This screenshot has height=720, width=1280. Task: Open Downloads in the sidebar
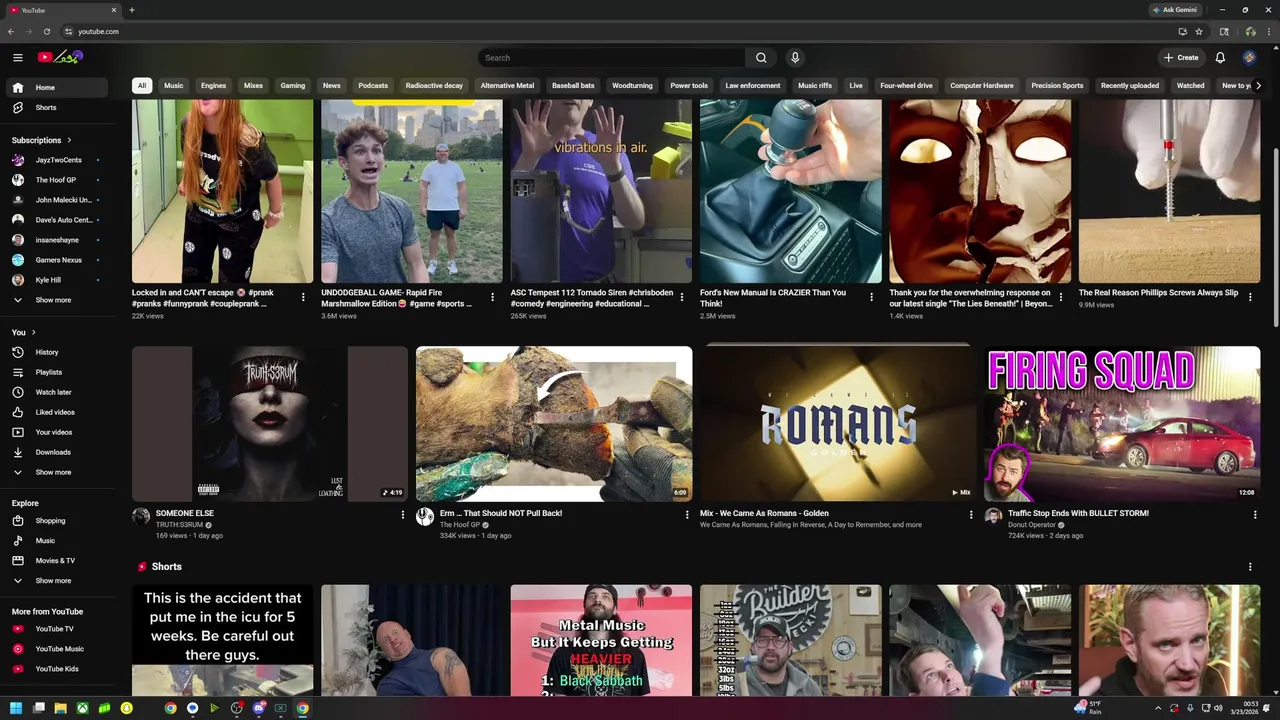click(53, 452)
